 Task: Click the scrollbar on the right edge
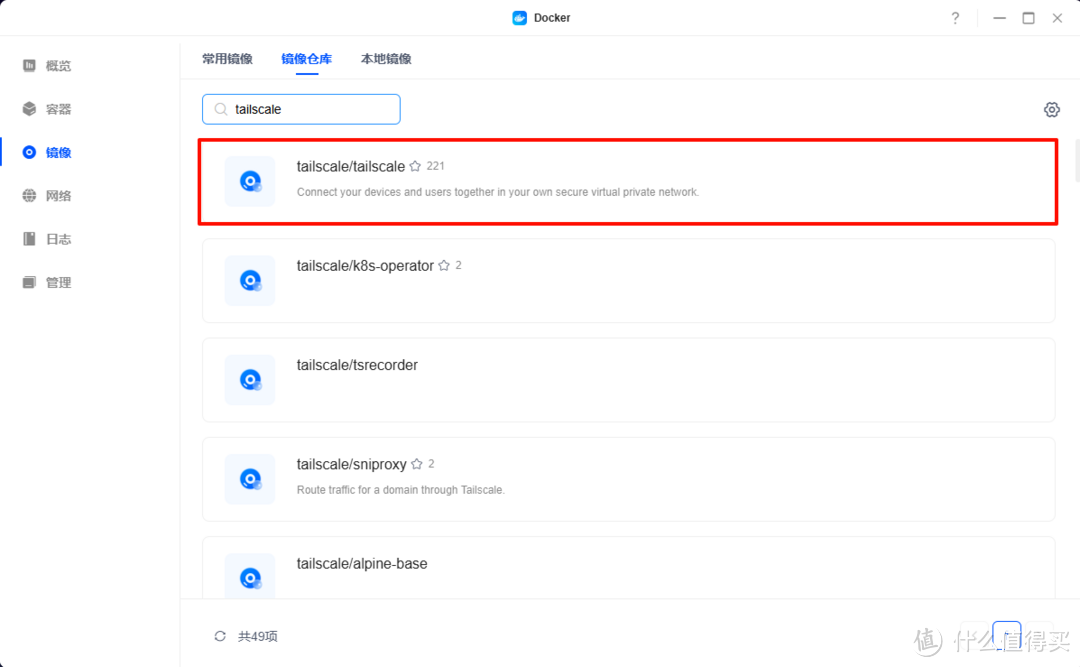1075,160
